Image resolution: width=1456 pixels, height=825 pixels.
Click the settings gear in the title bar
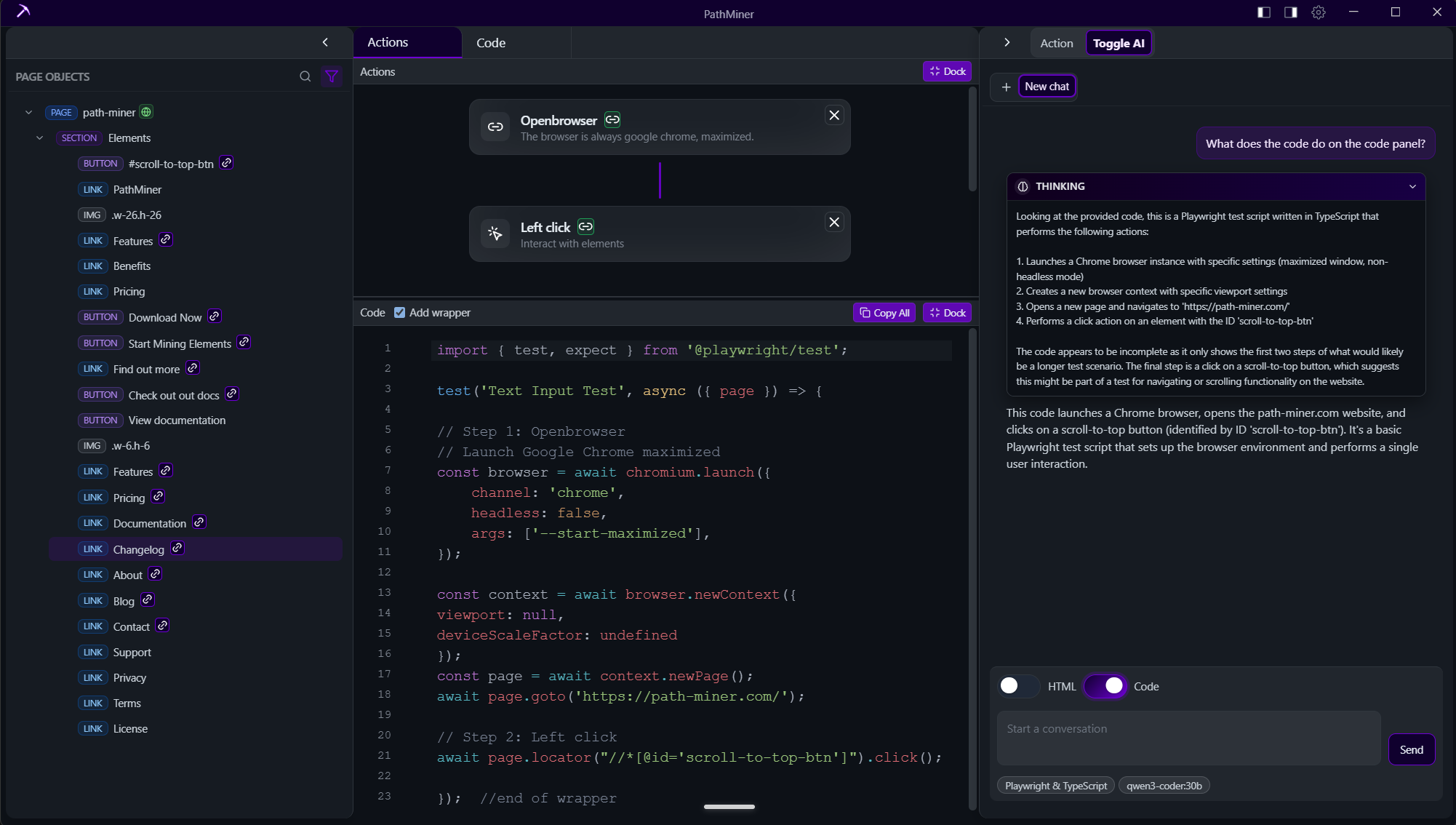point(1319,12)
